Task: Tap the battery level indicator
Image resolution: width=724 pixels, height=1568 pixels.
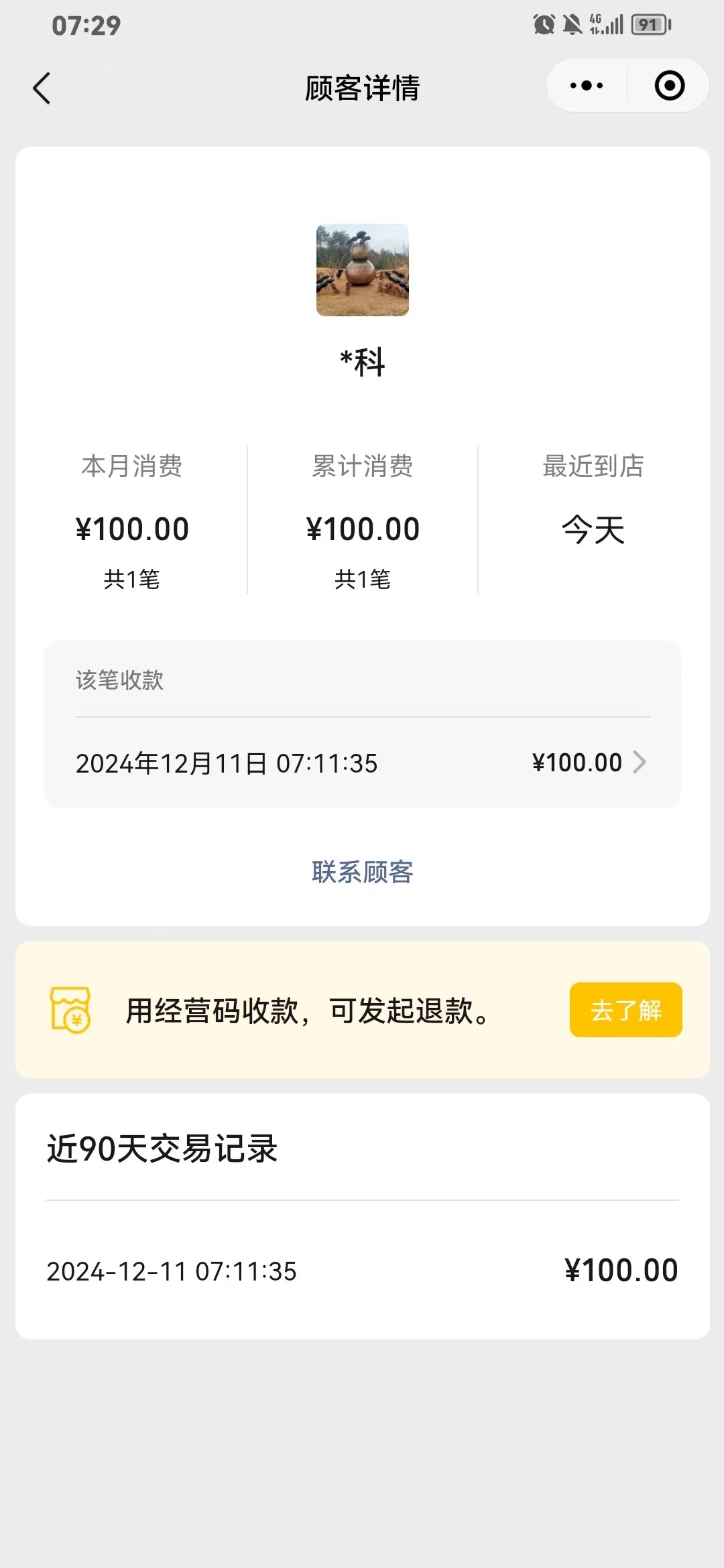Action: pos(651,25)
